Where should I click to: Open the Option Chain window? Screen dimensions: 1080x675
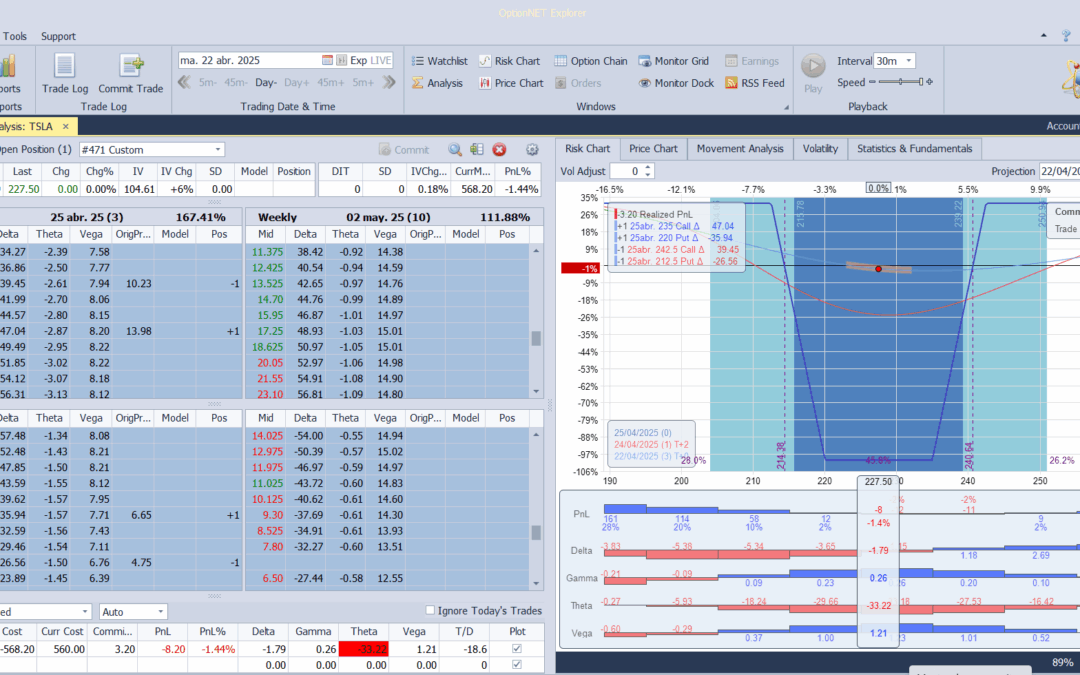pos(591,61)
